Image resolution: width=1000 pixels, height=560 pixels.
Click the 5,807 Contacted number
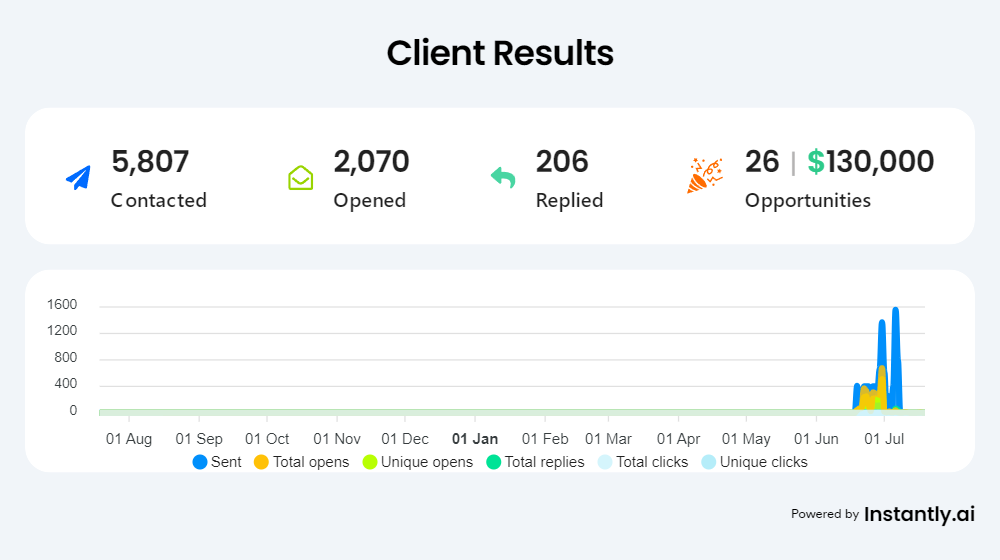pos(150,161)
